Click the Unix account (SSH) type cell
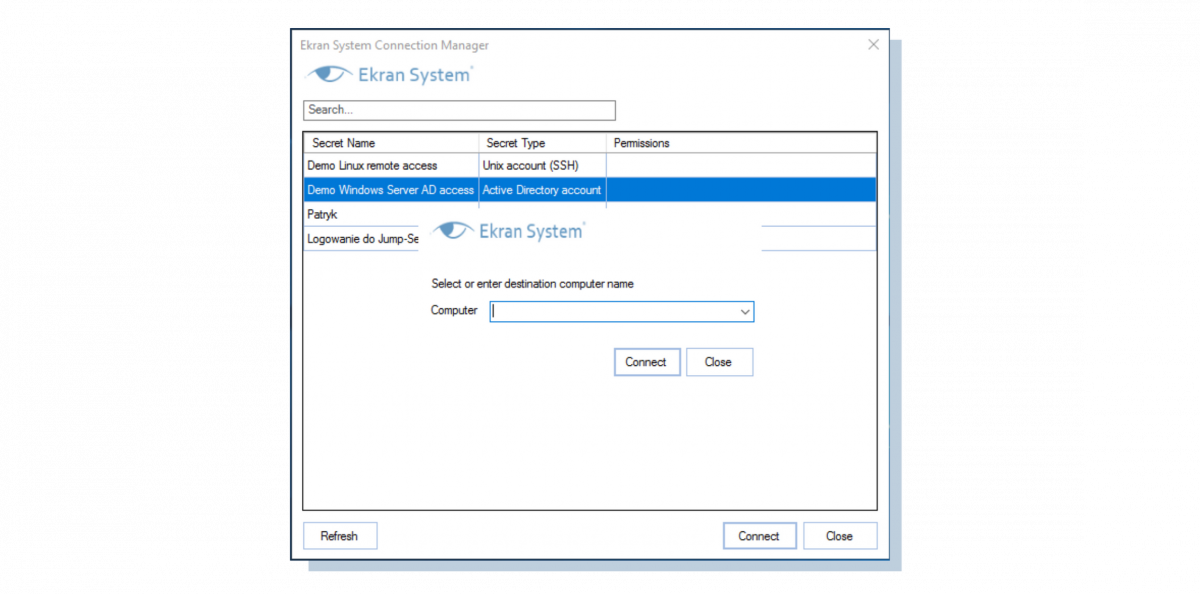Screen dimensions: 1200x594 click(530, 165)
